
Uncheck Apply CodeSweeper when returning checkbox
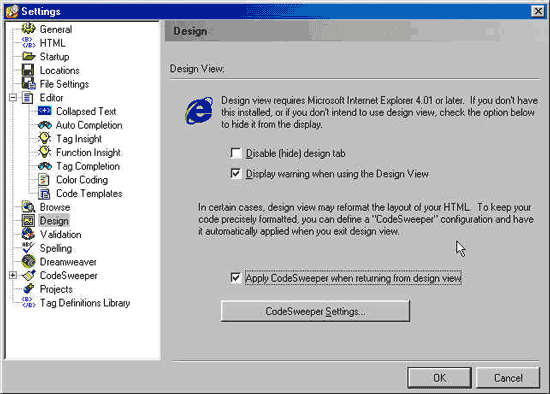pyautogui.click(x=235, y=278)
